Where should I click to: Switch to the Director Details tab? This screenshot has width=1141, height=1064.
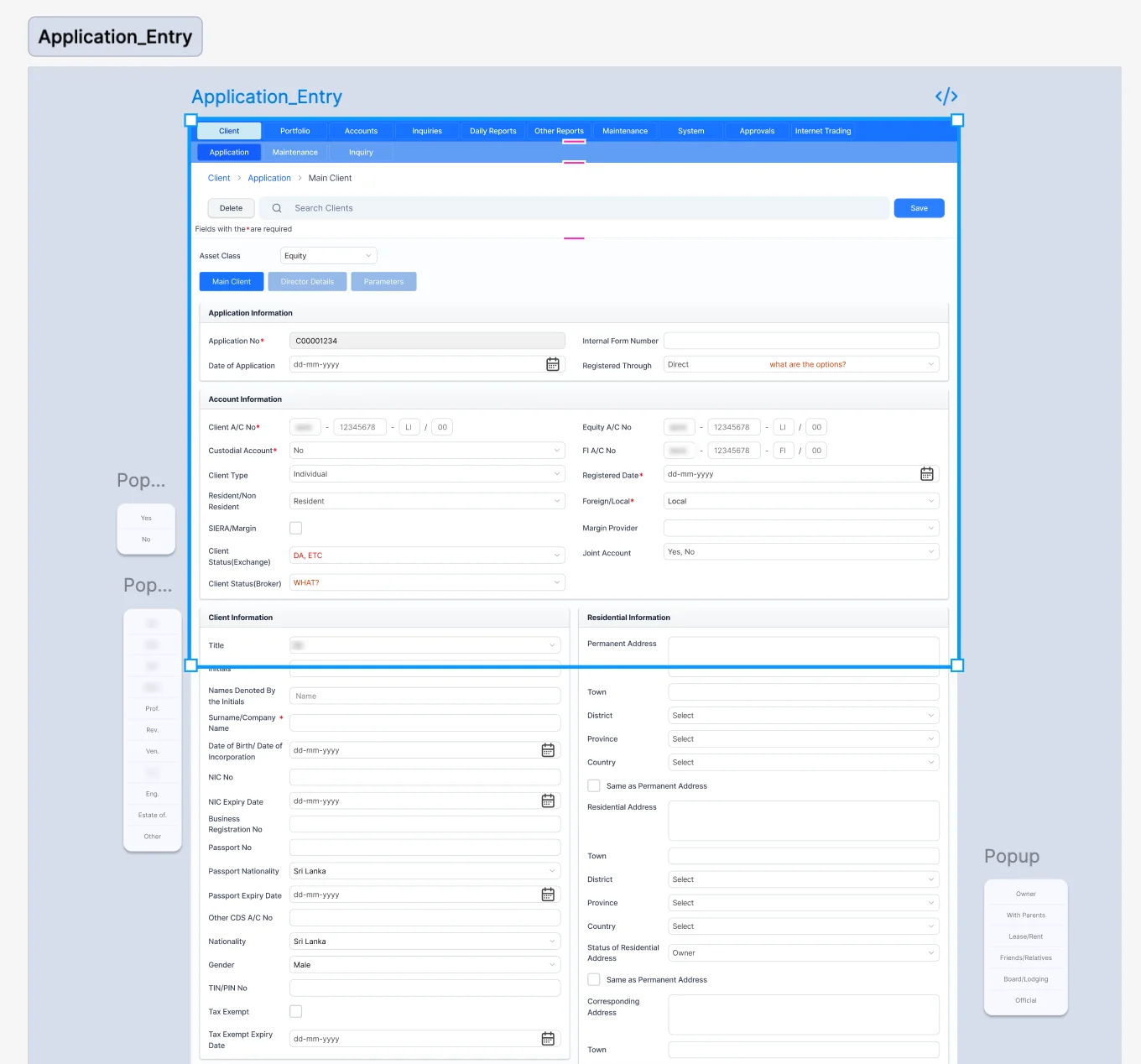pos(307,282)
